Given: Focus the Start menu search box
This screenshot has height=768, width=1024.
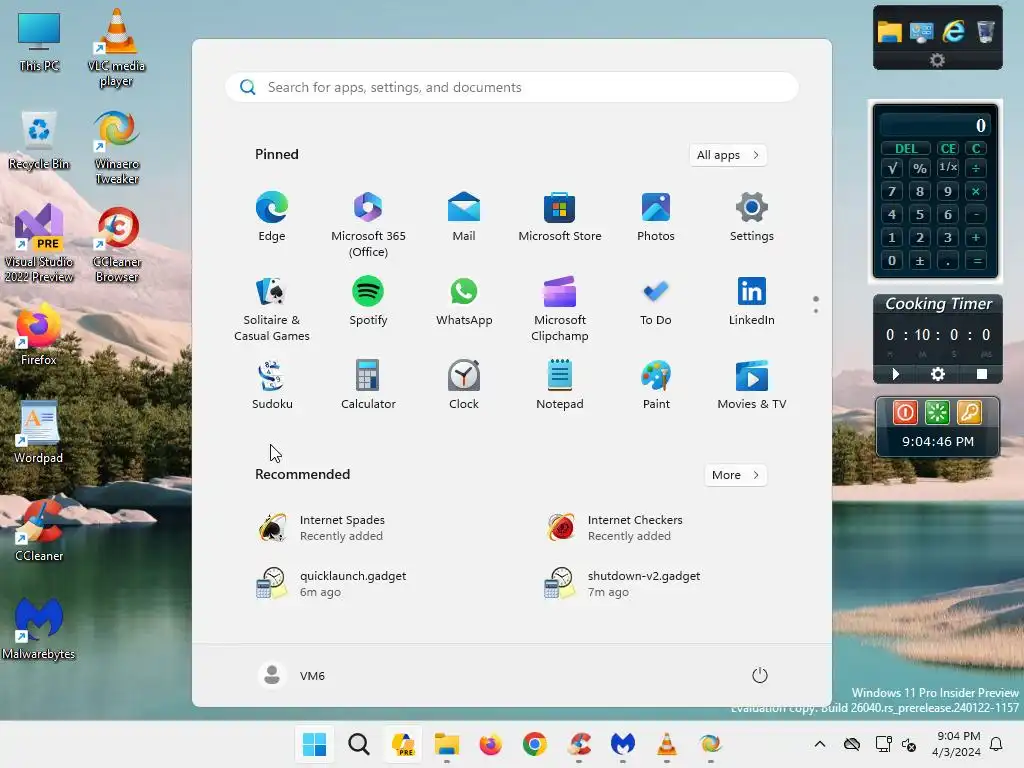Looking at the screenshot, I should (x=512, y=87).
